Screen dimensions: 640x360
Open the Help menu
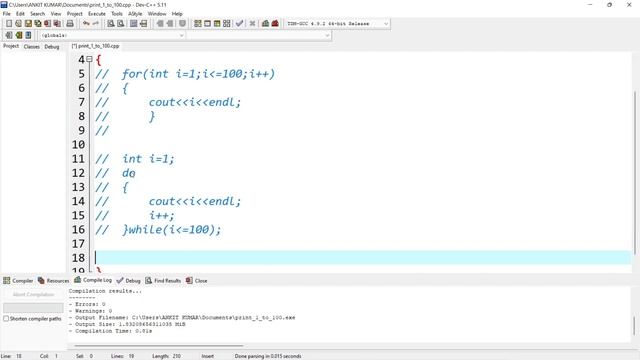click(177, 13)
